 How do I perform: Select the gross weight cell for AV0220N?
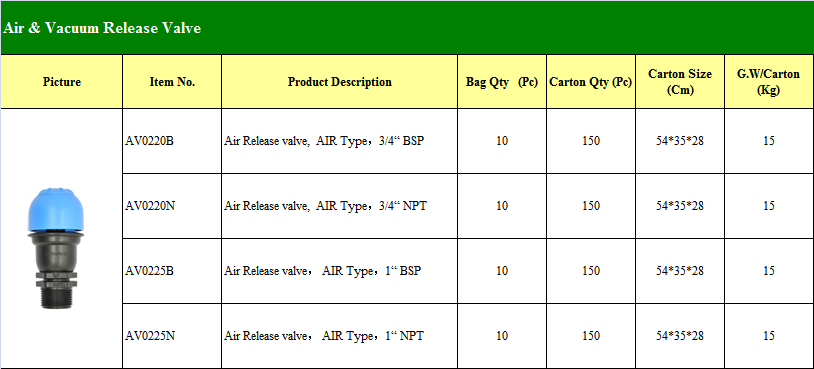[x=769, y=206]
